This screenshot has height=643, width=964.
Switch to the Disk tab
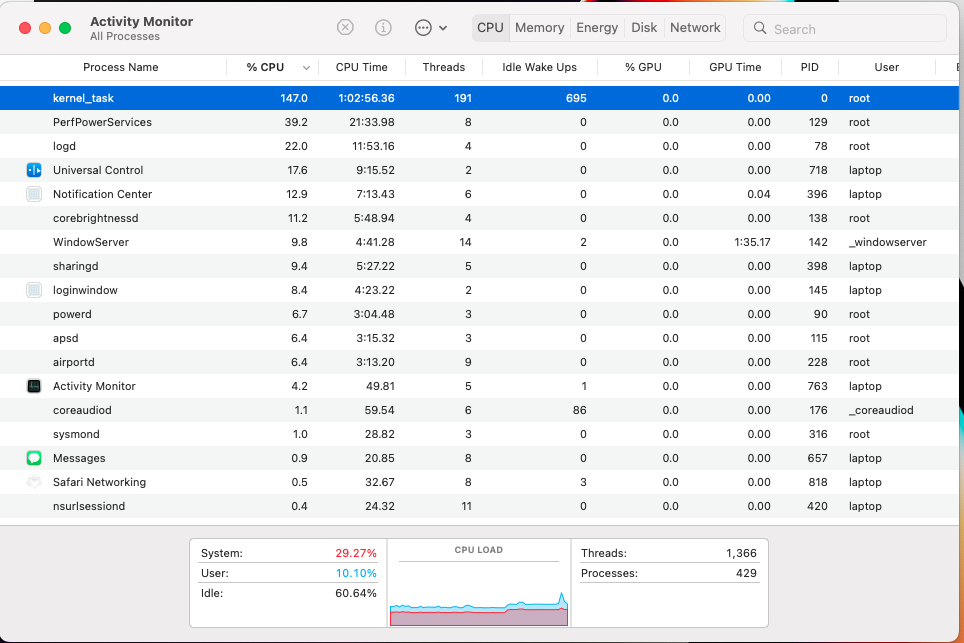(644, 28)
